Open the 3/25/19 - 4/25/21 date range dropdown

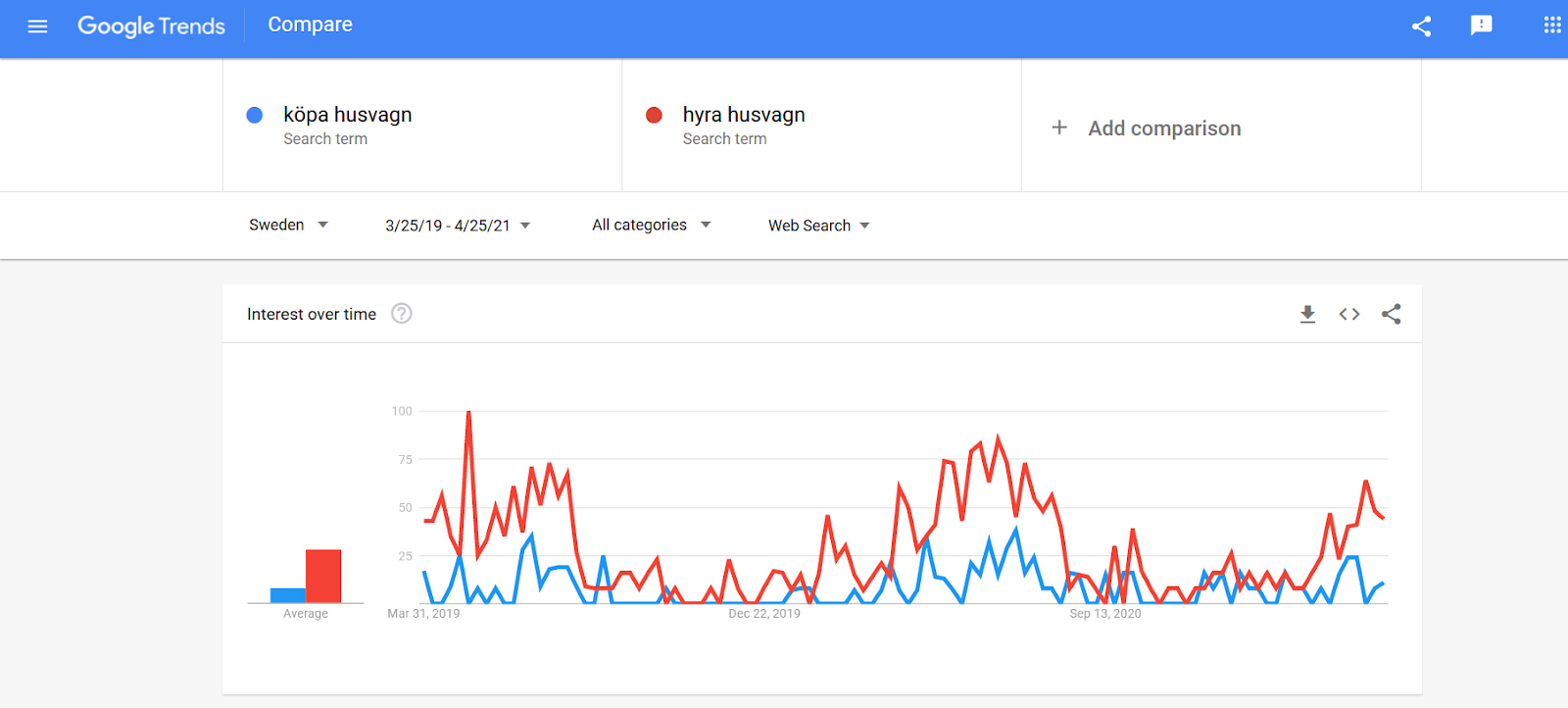(458, 226)
